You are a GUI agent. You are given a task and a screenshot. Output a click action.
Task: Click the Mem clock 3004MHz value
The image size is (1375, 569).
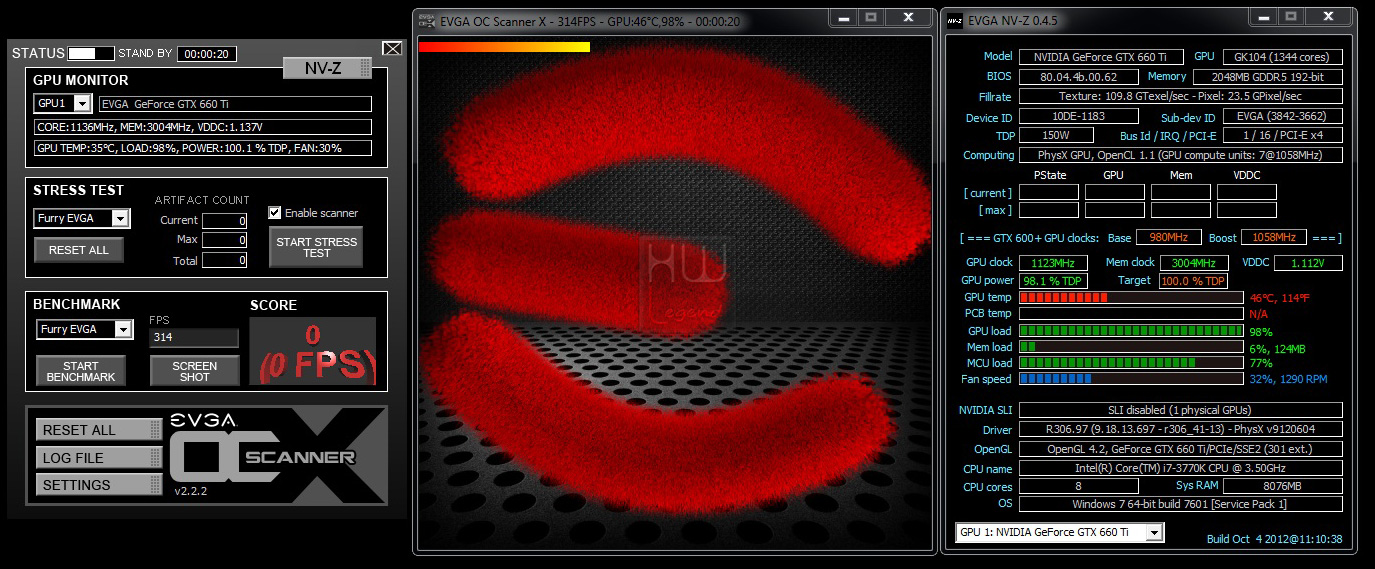(1194, 263)
